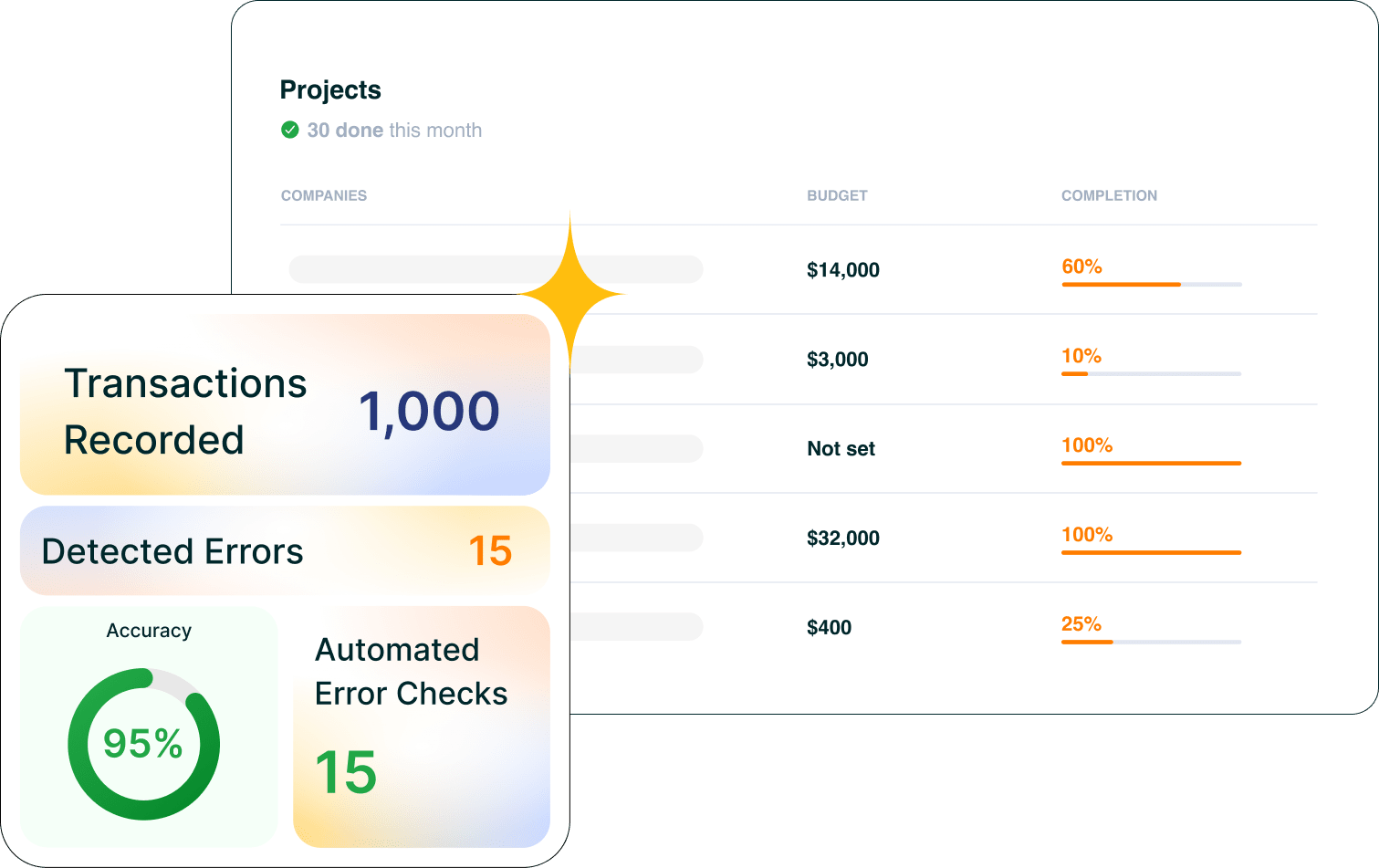Image resolution: width=1379 pixels, height=868 pixels.
Task: Click the 10% completion progress bar
Action: click(x=1151, y=374)
